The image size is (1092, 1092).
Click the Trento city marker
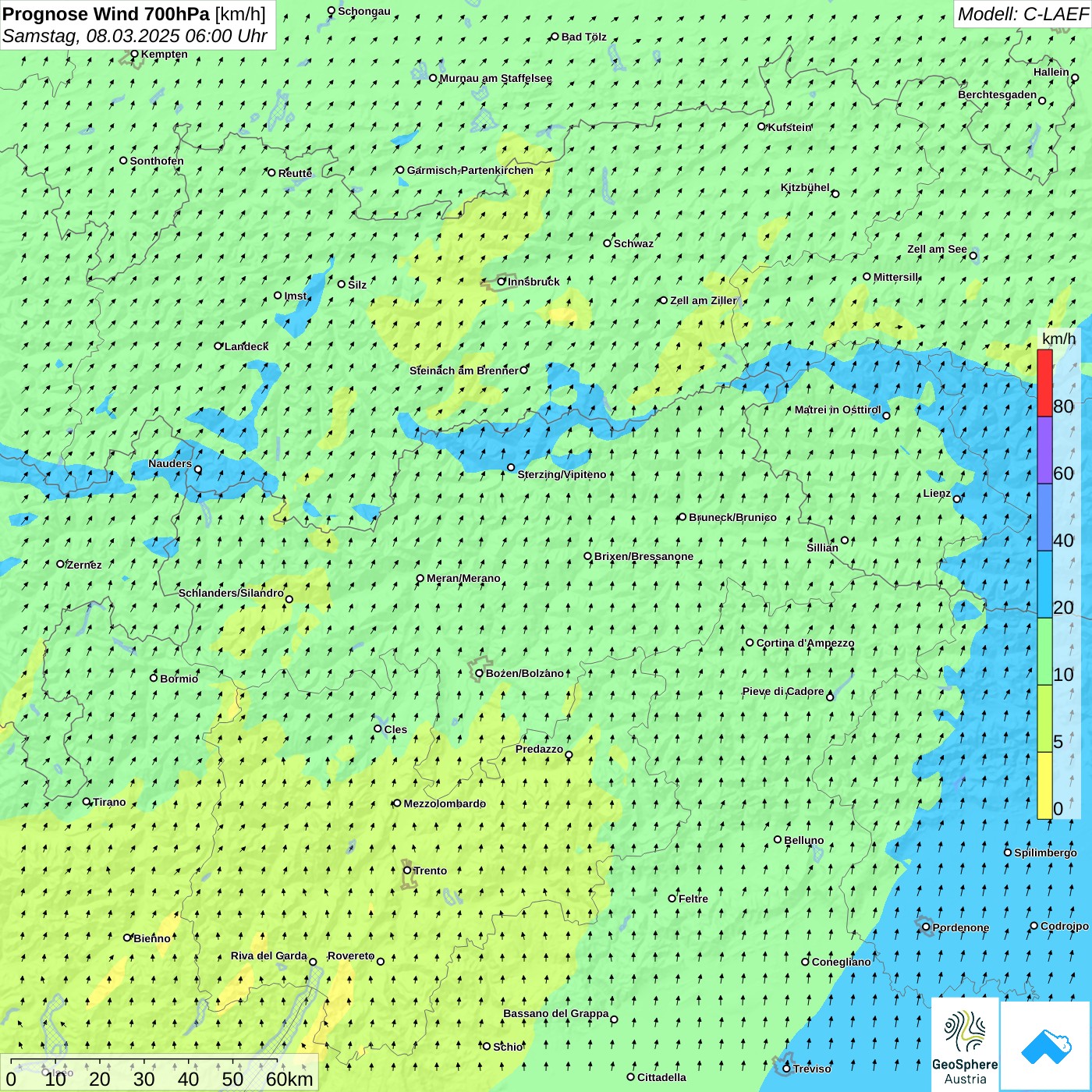click(x=407, y=870)
